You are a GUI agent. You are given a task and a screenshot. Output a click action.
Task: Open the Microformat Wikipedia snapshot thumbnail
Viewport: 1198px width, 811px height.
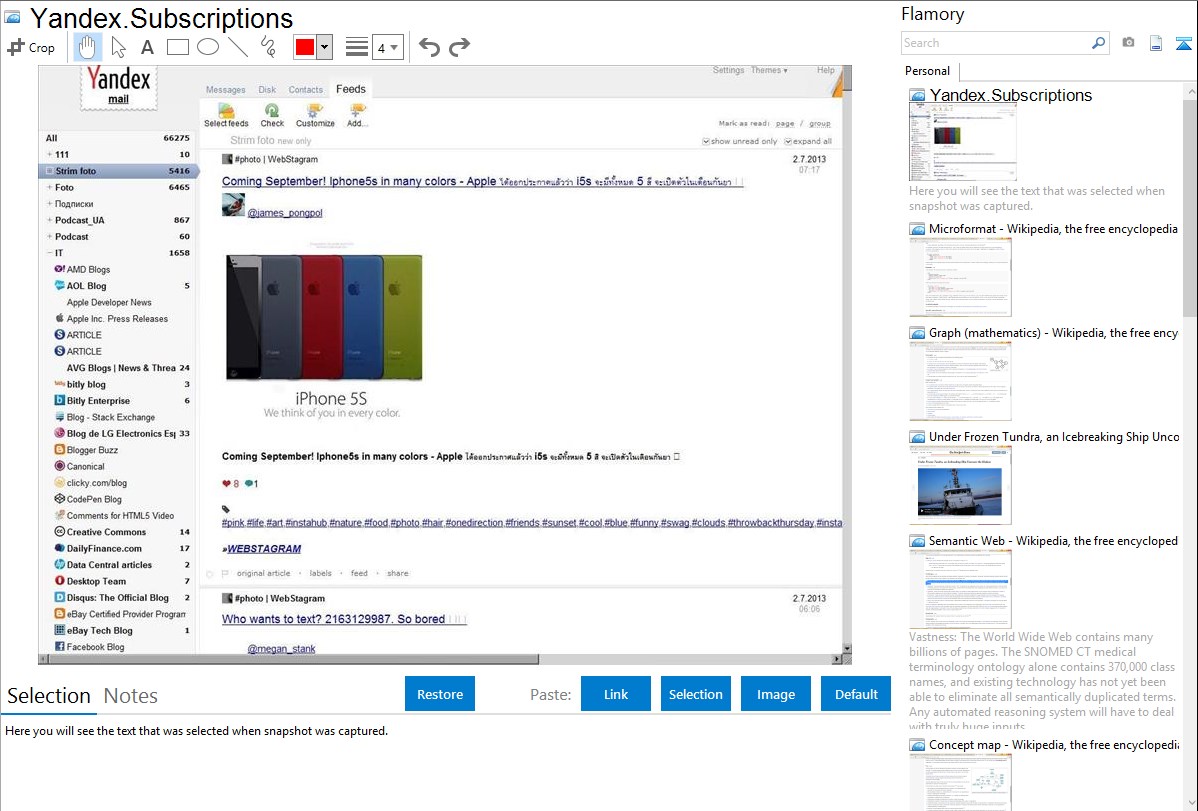pos(960,277)
